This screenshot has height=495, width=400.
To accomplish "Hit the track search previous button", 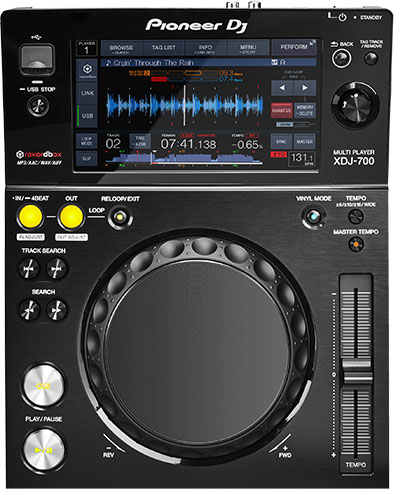I will [x=29, y=269].
